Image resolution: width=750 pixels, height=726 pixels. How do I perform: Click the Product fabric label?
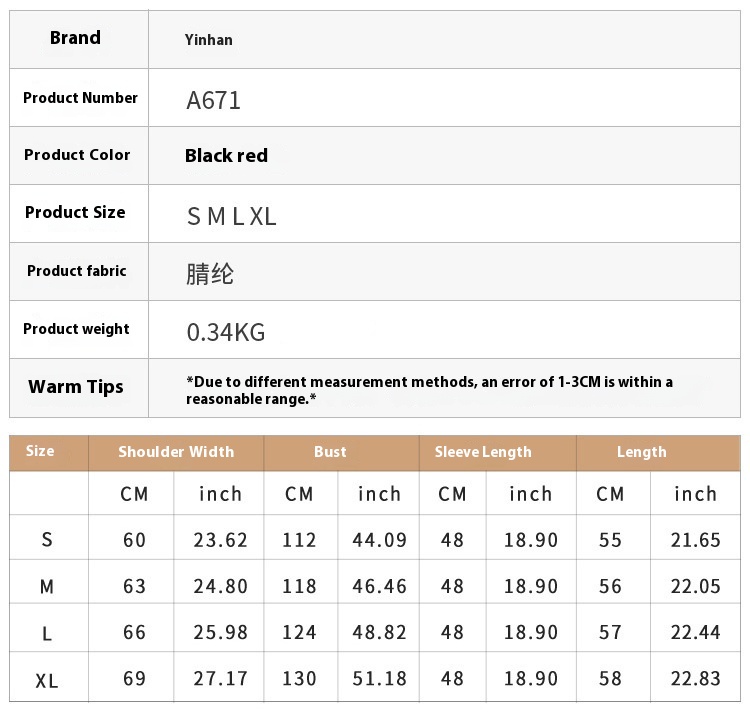point(77,271)
